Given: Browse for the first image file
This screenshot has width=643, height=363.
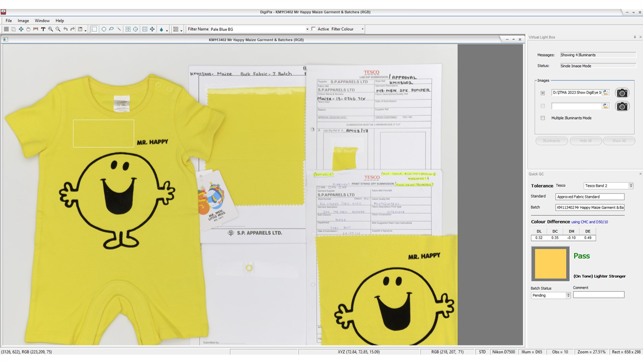Looking at the screenshot, I should point(606,93).
